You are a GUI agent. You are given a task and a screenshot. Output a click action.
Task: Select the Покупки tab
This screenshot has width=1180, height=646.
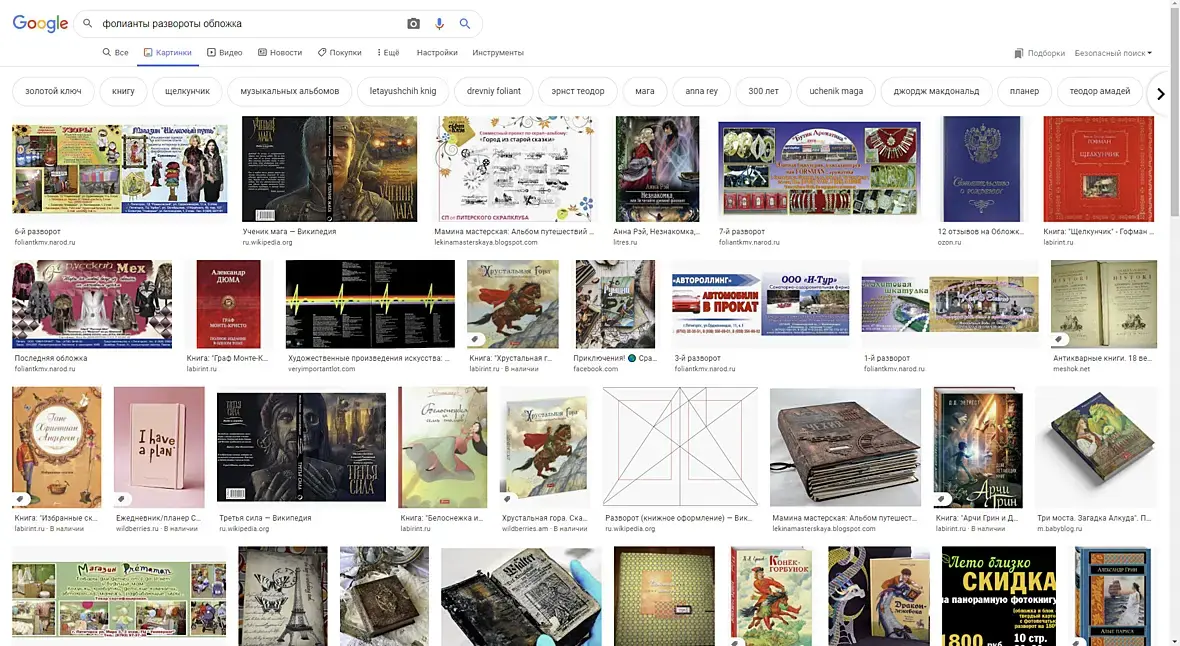pyautogui.click(x=339, y=53)
